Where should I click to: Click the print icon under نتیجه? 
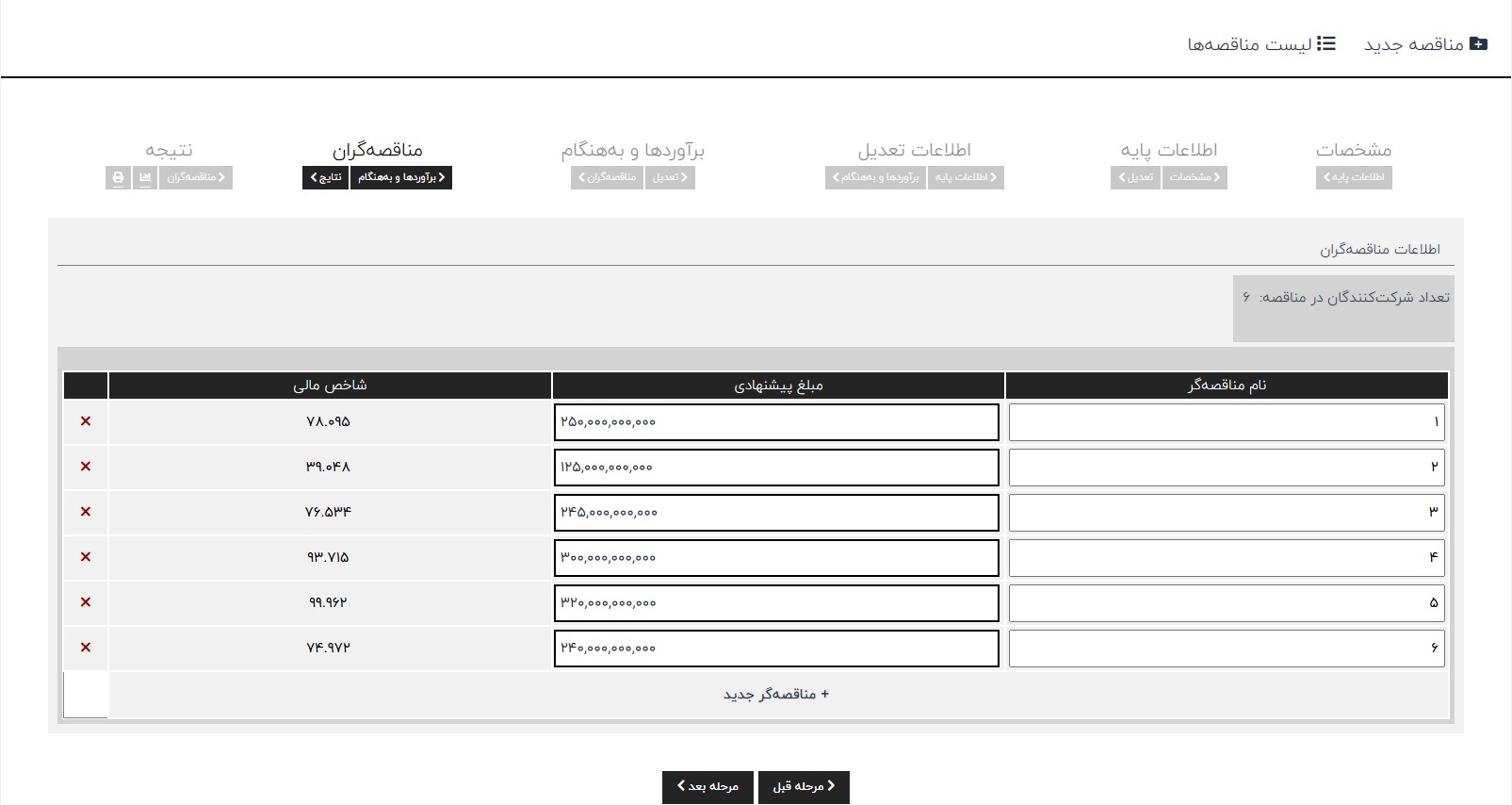(x=118, y=177)
